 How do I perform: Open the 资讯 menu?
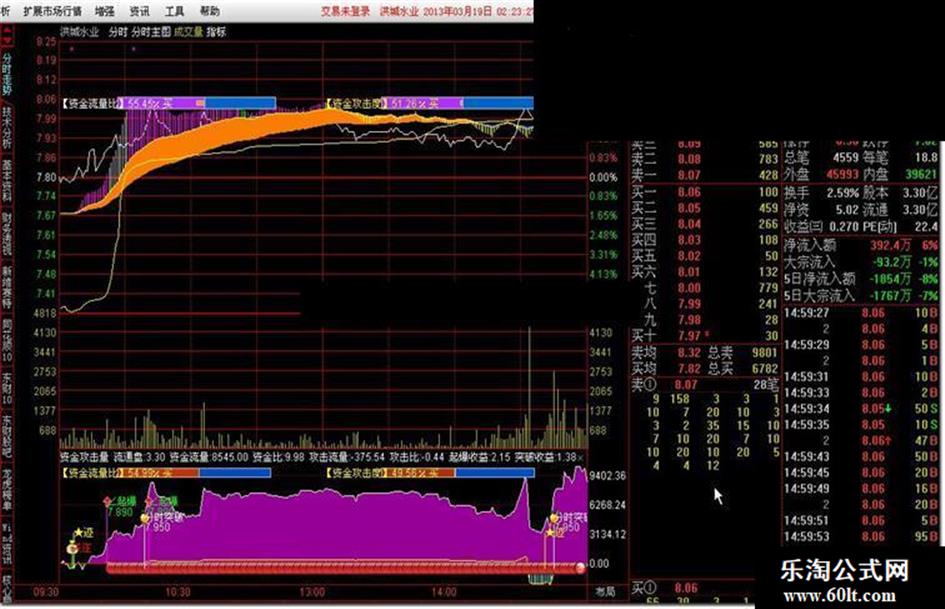click(139, 11)
